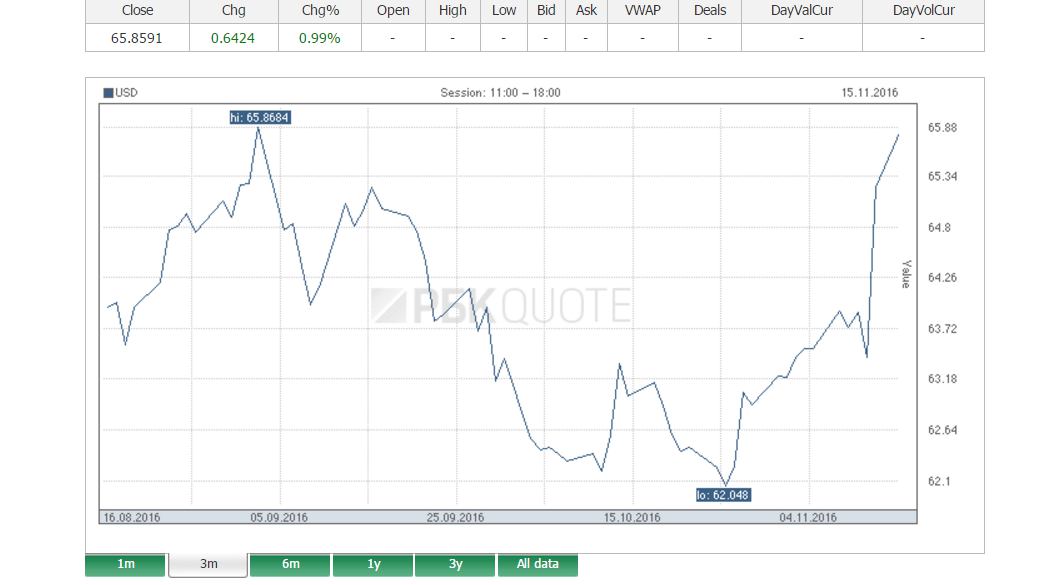The width and height of the screenshot is (1043, 585).
Task: Click the Chg% column header
Action: click(x=320, y=11)
